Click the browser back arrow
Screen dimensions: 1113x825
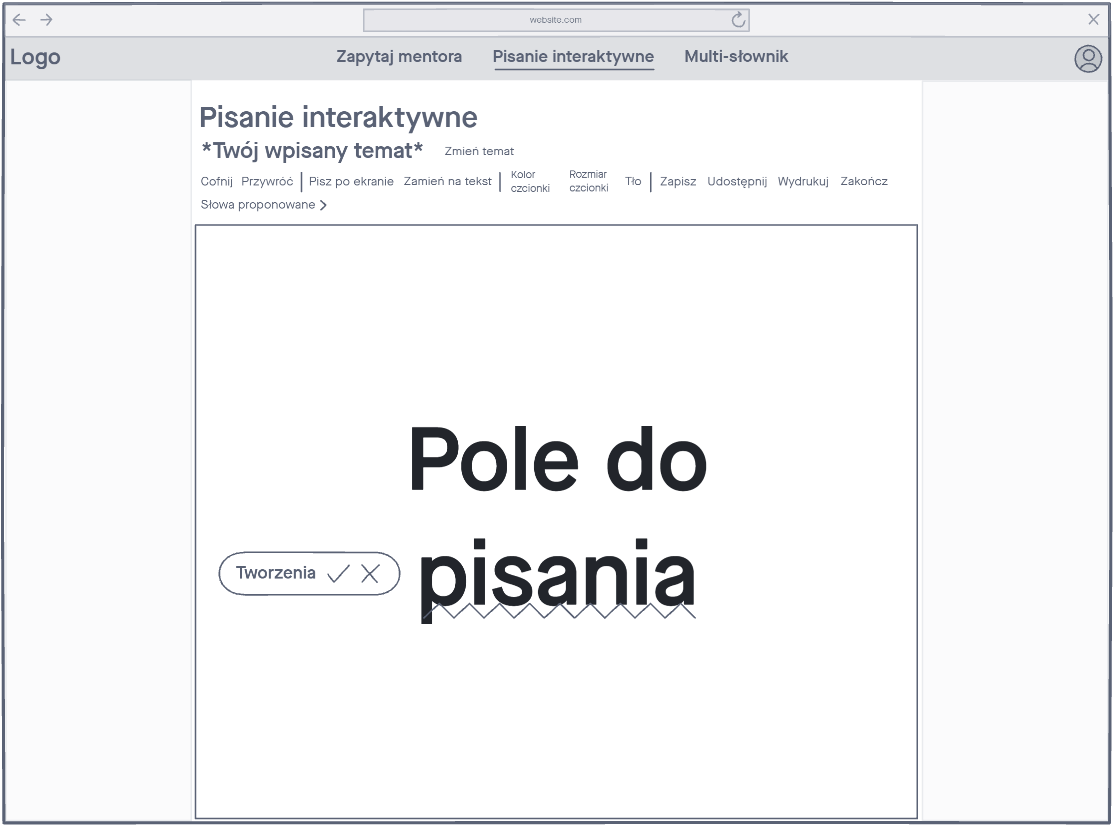[x=19, y=20]
